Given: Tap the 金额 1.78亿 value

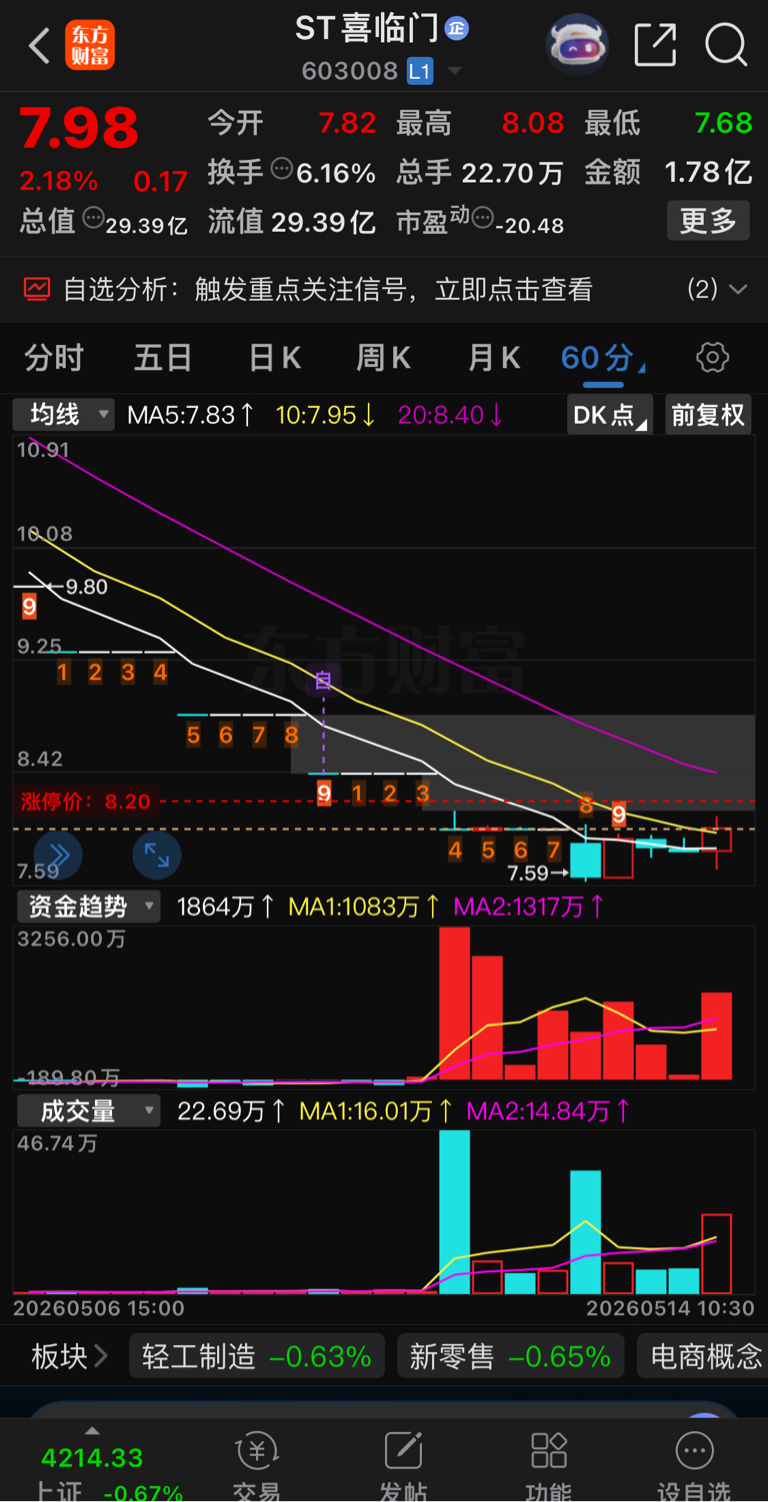Looking at the screenshot, I should [708, 172].
